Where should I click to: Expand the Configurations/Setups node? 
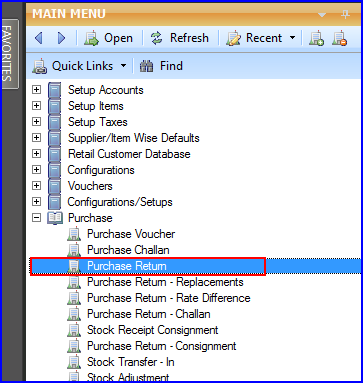click(x=36, y=202)
